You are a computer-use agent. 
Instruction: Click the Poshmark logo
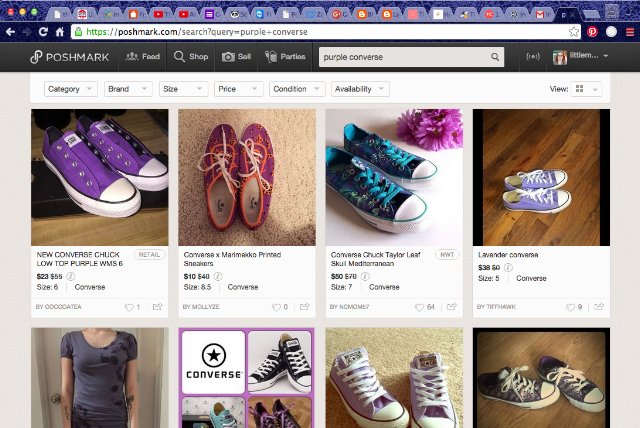pyautogui.click(x=70, y=57)
